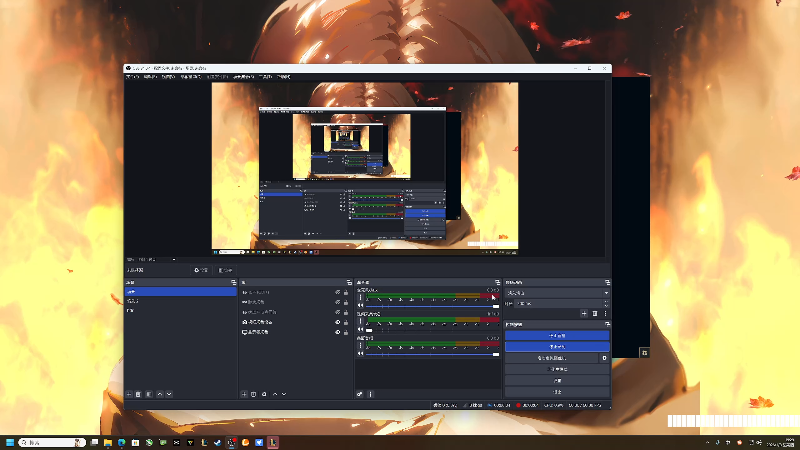Add a new source with the plus icon
The image size is (800, 450).
(x=244, y=394)
